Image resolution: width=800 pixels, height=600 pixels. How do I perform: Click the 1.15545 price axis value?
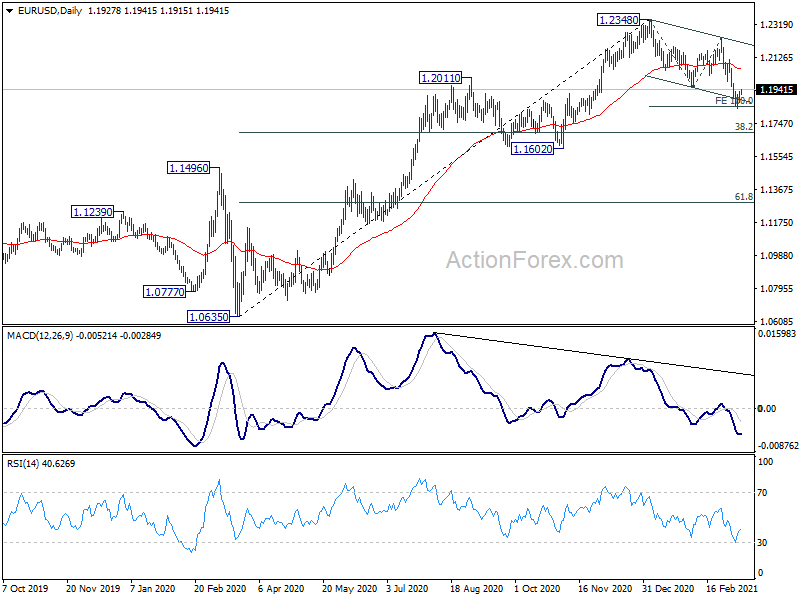(777, 157)
